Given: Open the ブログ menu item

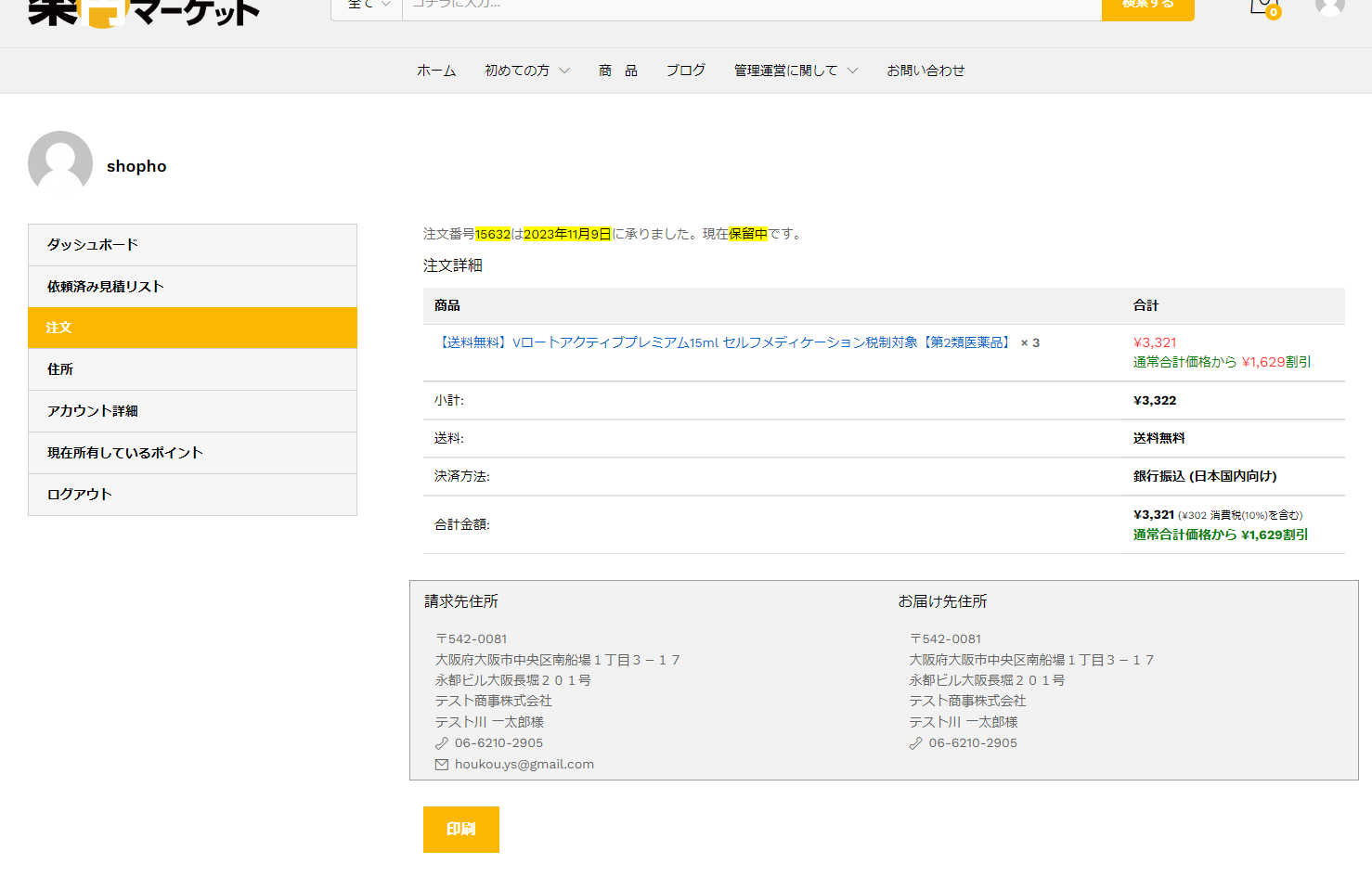Looking at the screenshot, I should tap(685, 71).
